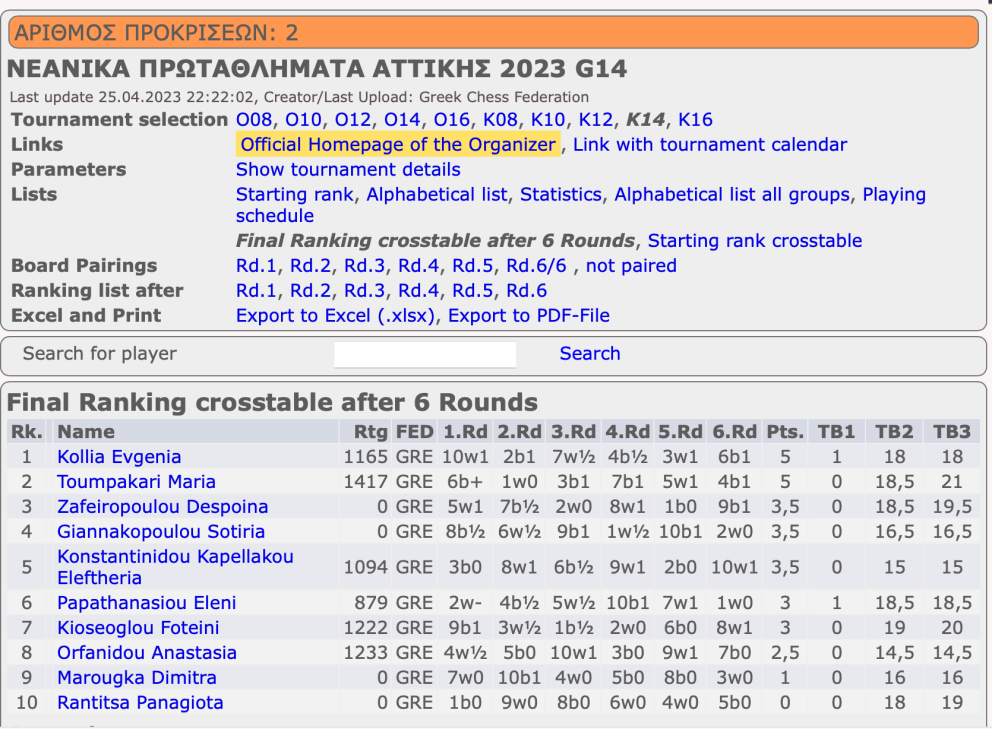Open player Toumpakari Maria
Viewport: 992px width, 729px height.
point(136,482)
